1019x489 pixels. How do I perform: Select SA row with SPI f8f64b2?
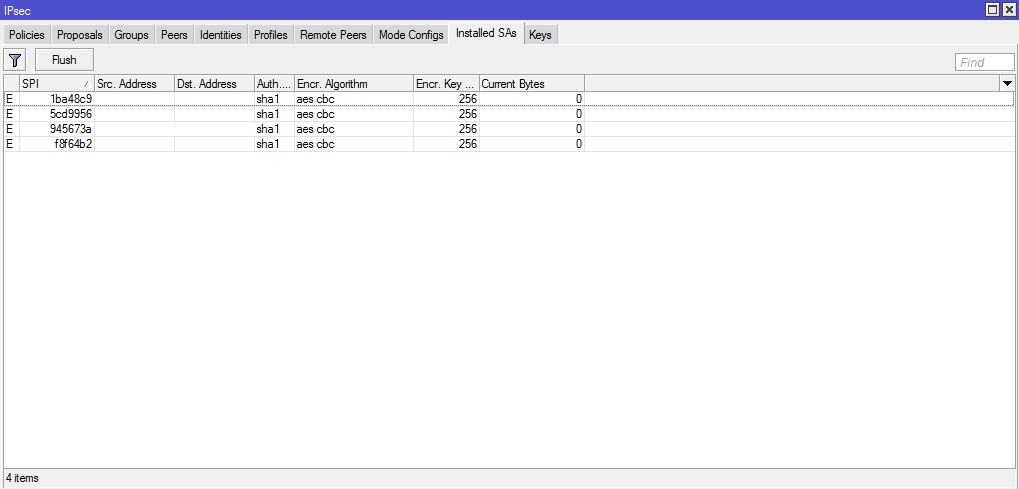click(508, 144)
